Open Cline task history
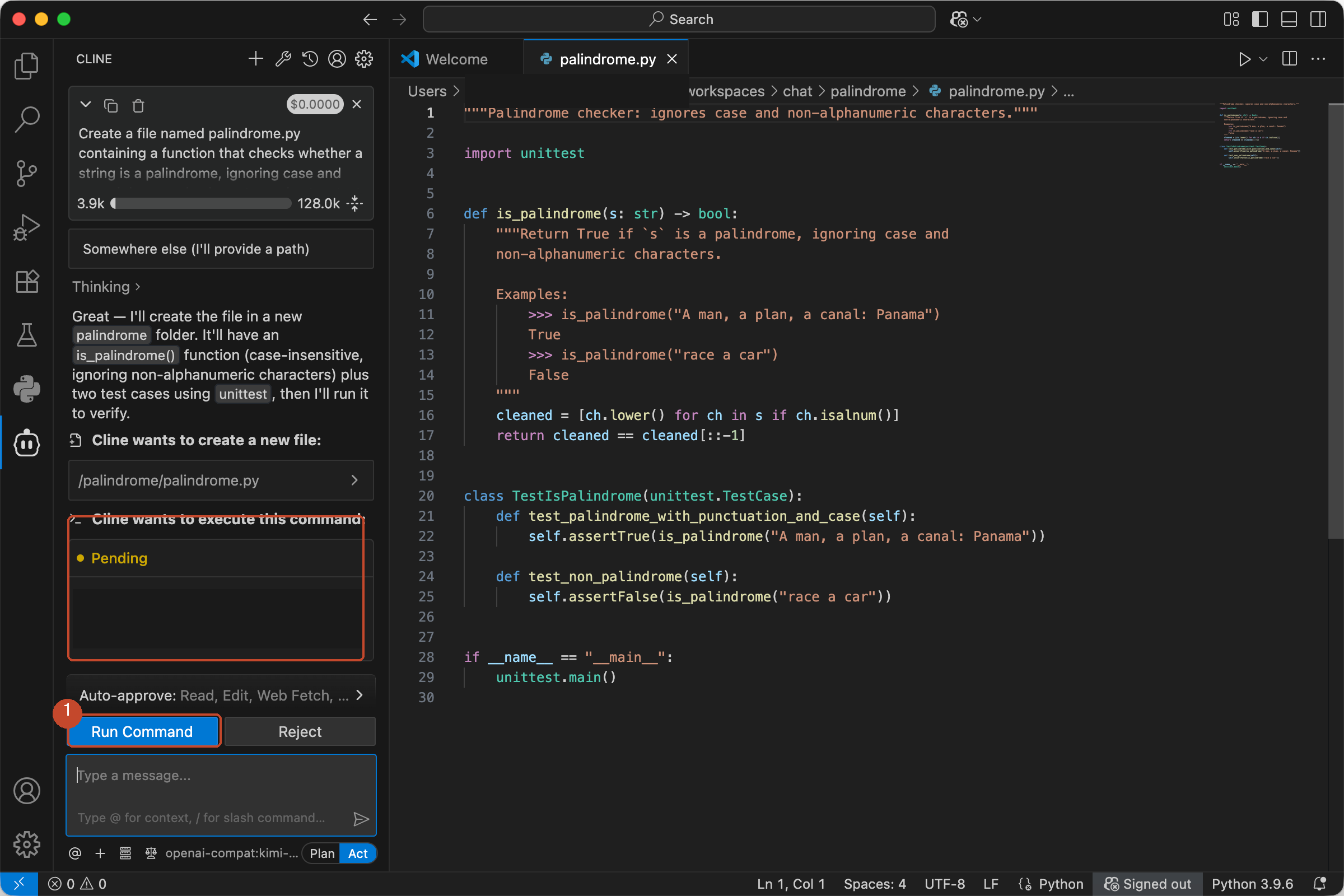The height and width of the screenshot is (896, 1344). tap(310, 59)
